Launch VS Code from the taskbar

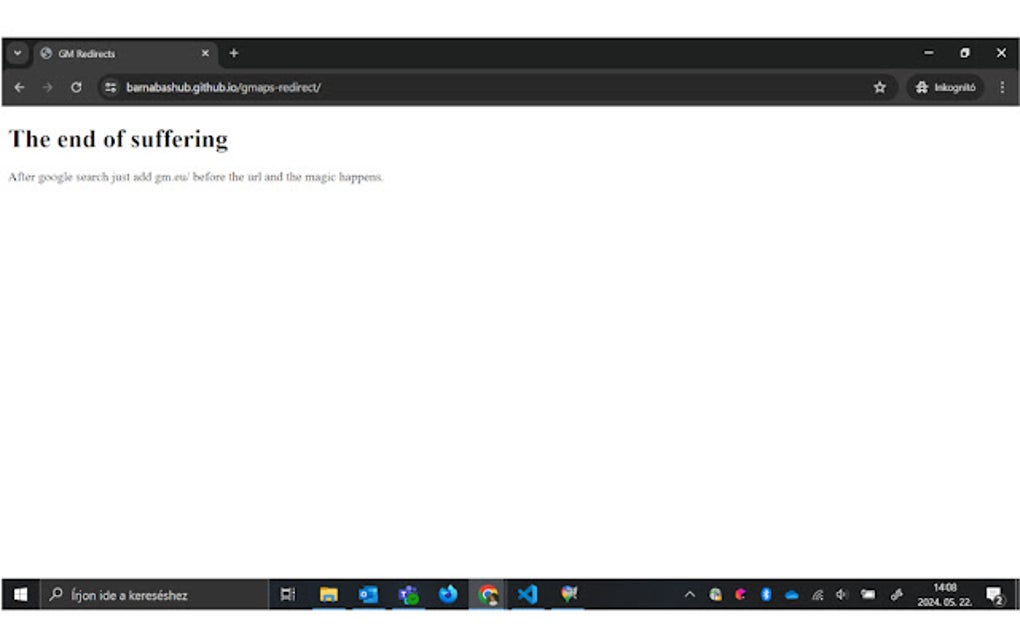(x=528, y=594)
